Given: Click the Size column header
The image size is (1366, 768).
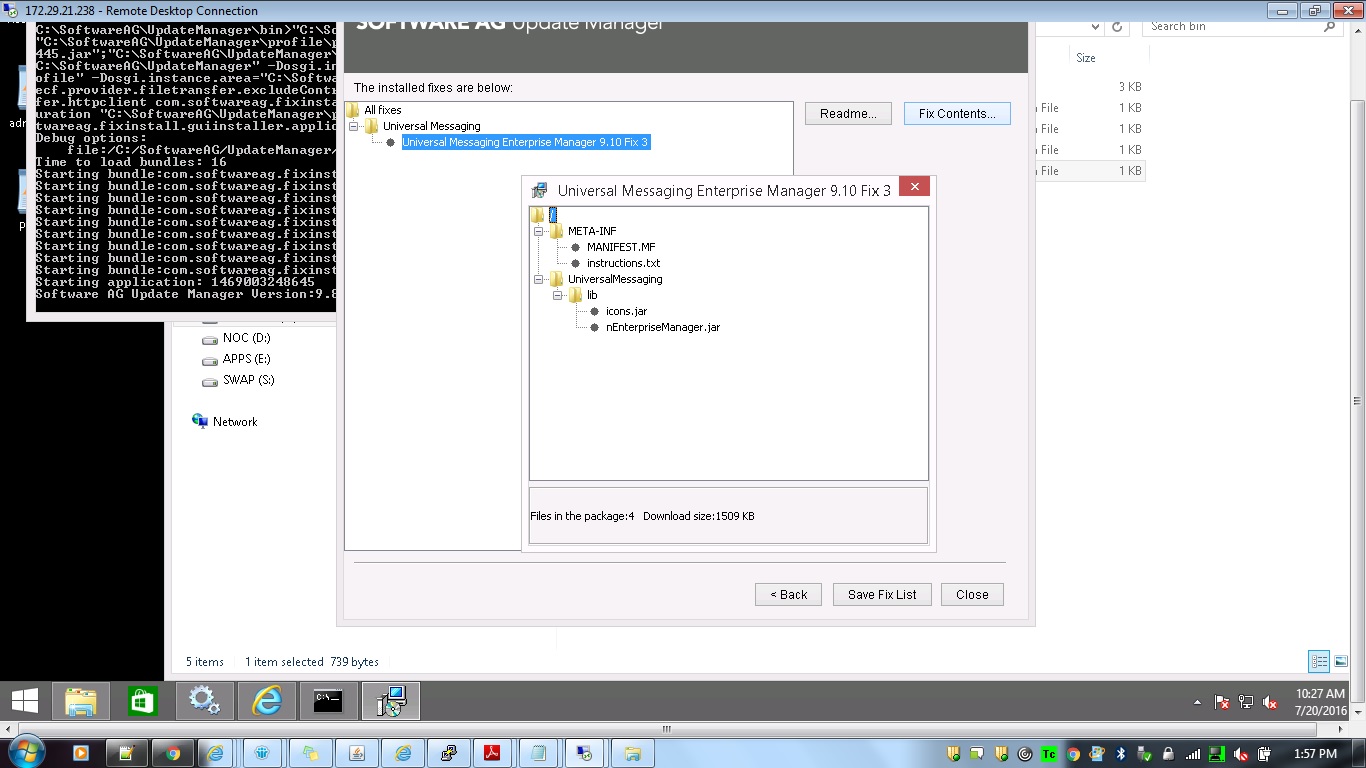Looking at the screenshot, I should click(1086, 58).
